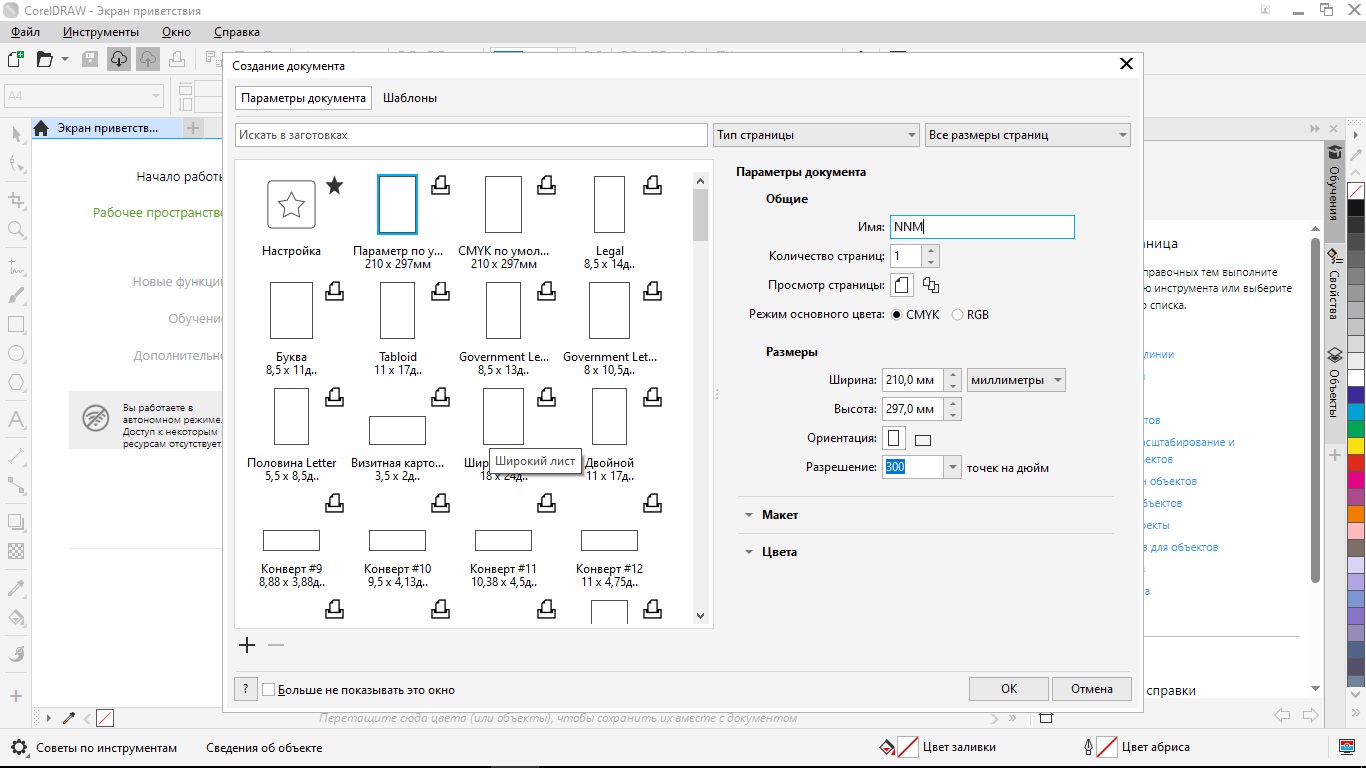The image size is (1366, 768).
Task: Open the 'Тип страницы' dropdown
Action: click(816, 135)
